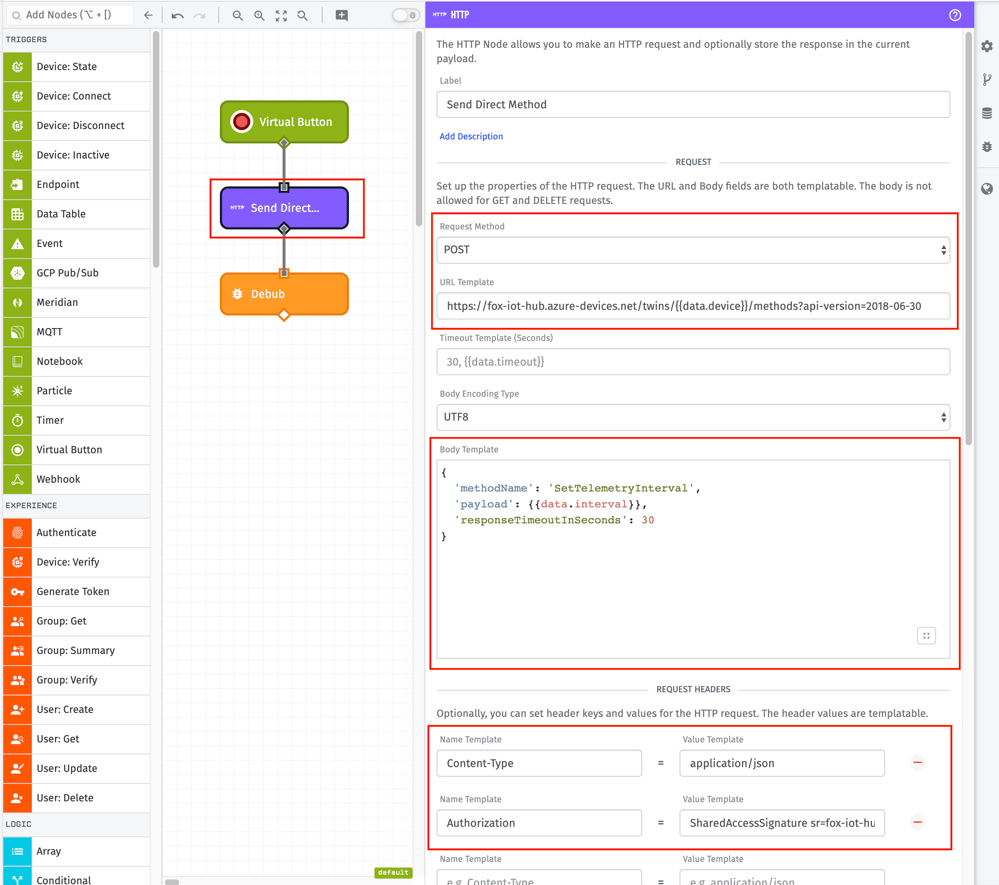Open HTTP node help via question mark

coord(954,15)
